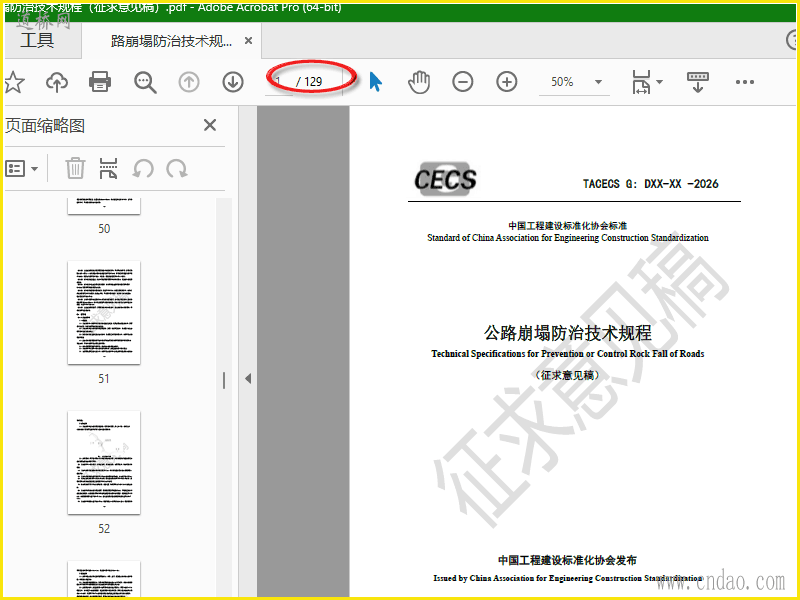
Task: Expand the page fit options arrow
Action: coord(659,82)
